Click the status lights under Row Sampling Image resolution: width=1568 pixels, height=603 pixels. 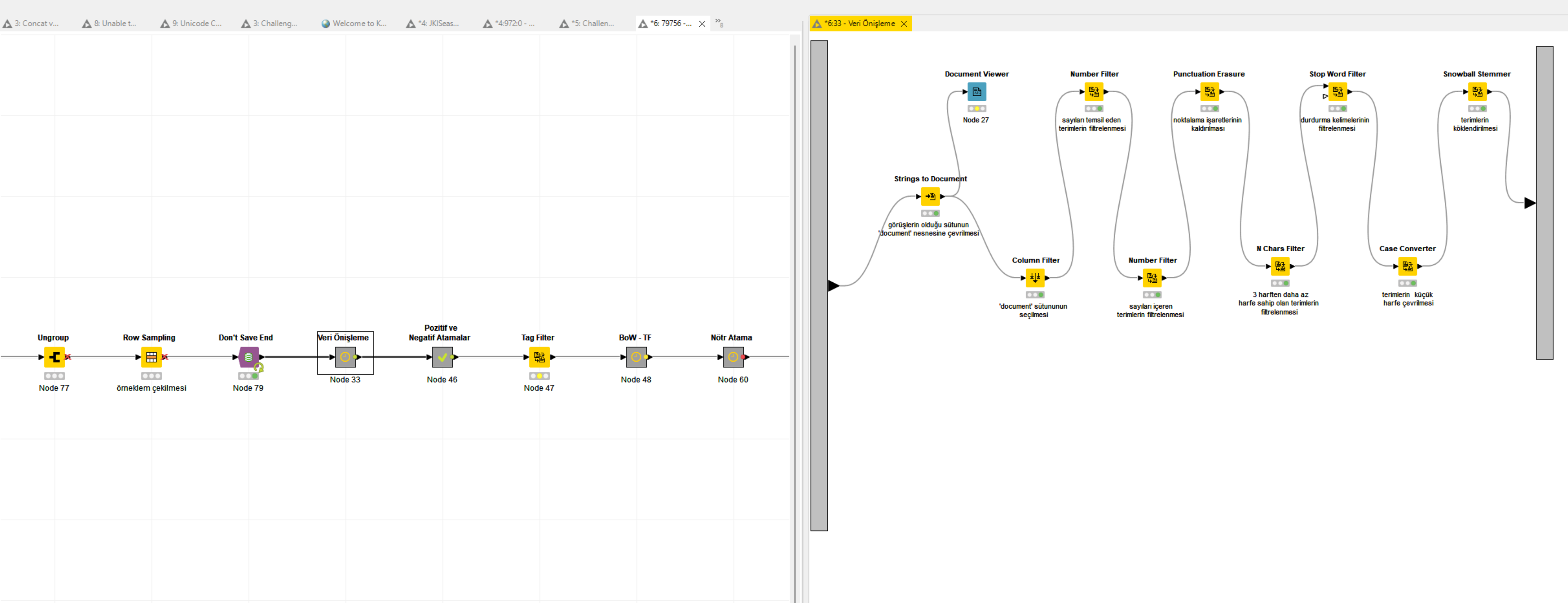coord(152,376)
